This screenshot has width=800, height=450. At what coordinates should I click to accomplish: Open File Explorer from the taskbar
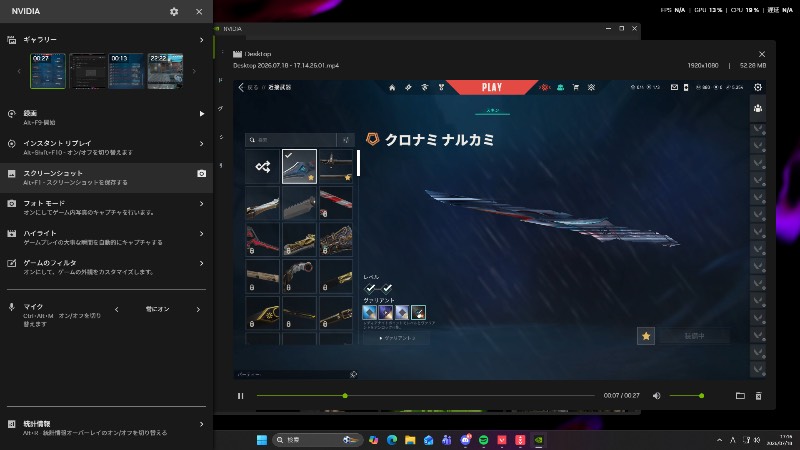pyautogui.click(x=410, y=440)
